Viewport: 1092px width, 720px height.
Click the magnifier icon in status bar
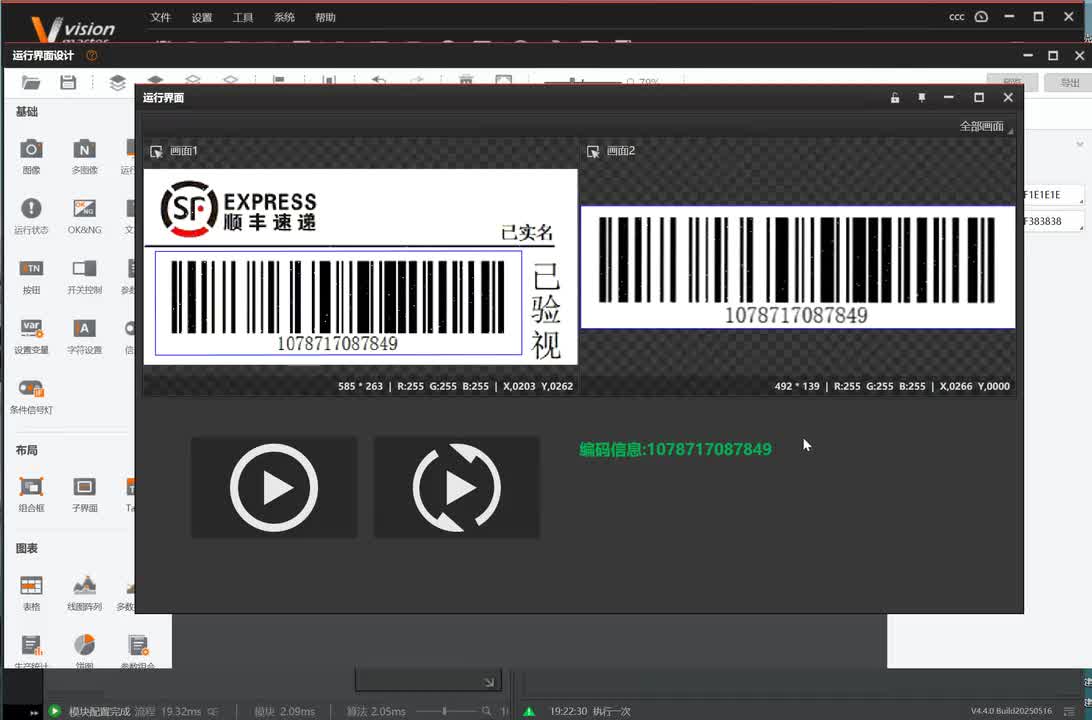[x=486, y=711]
